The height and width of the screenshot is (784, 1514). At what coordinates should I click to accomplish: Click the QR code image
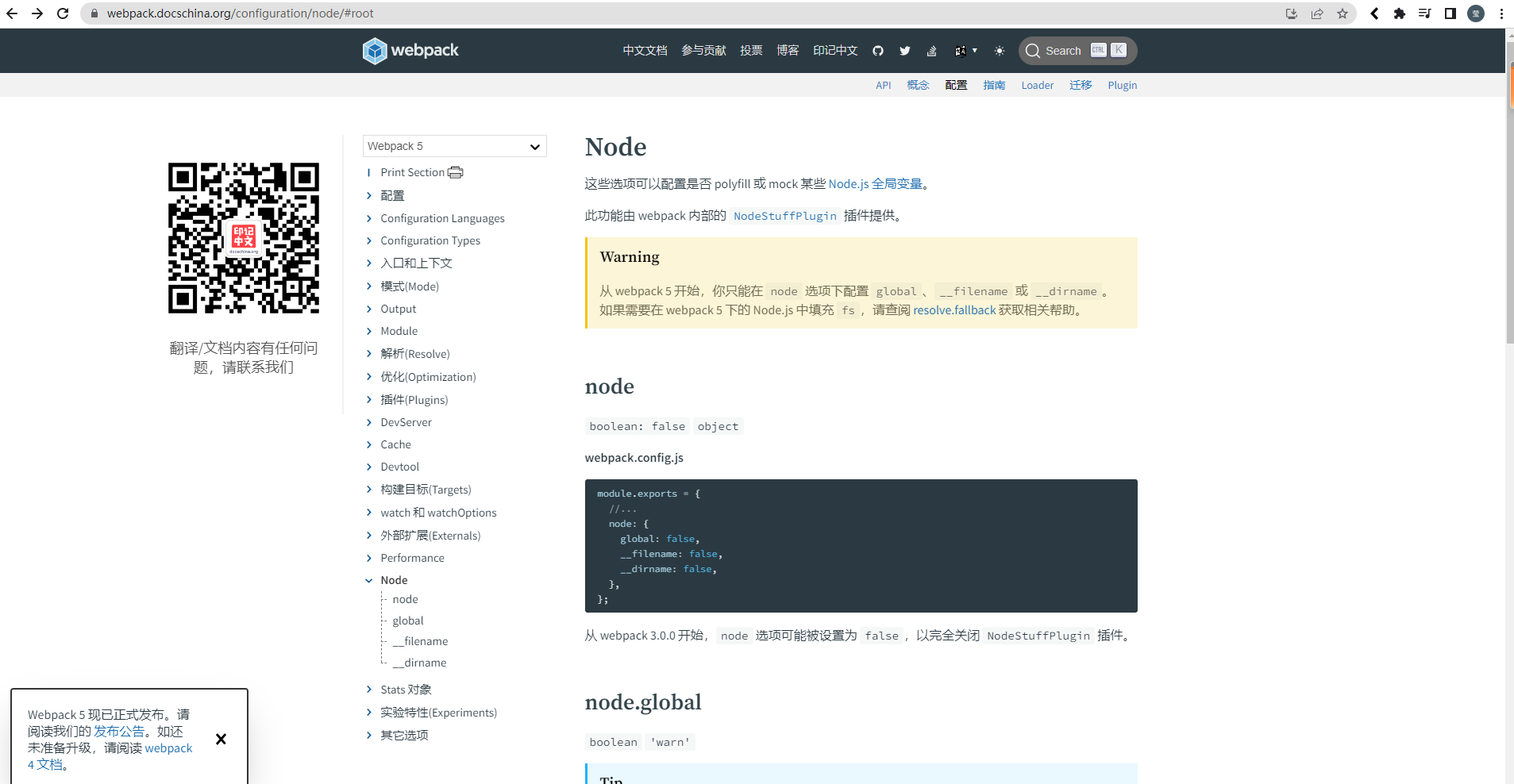(x=244, y=238)
